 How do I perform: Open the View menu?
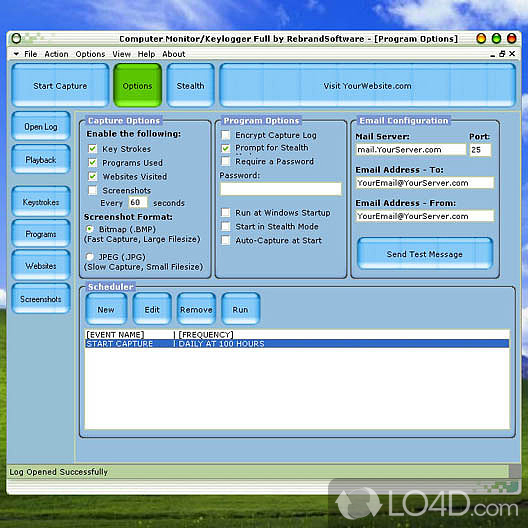(121, 54)
